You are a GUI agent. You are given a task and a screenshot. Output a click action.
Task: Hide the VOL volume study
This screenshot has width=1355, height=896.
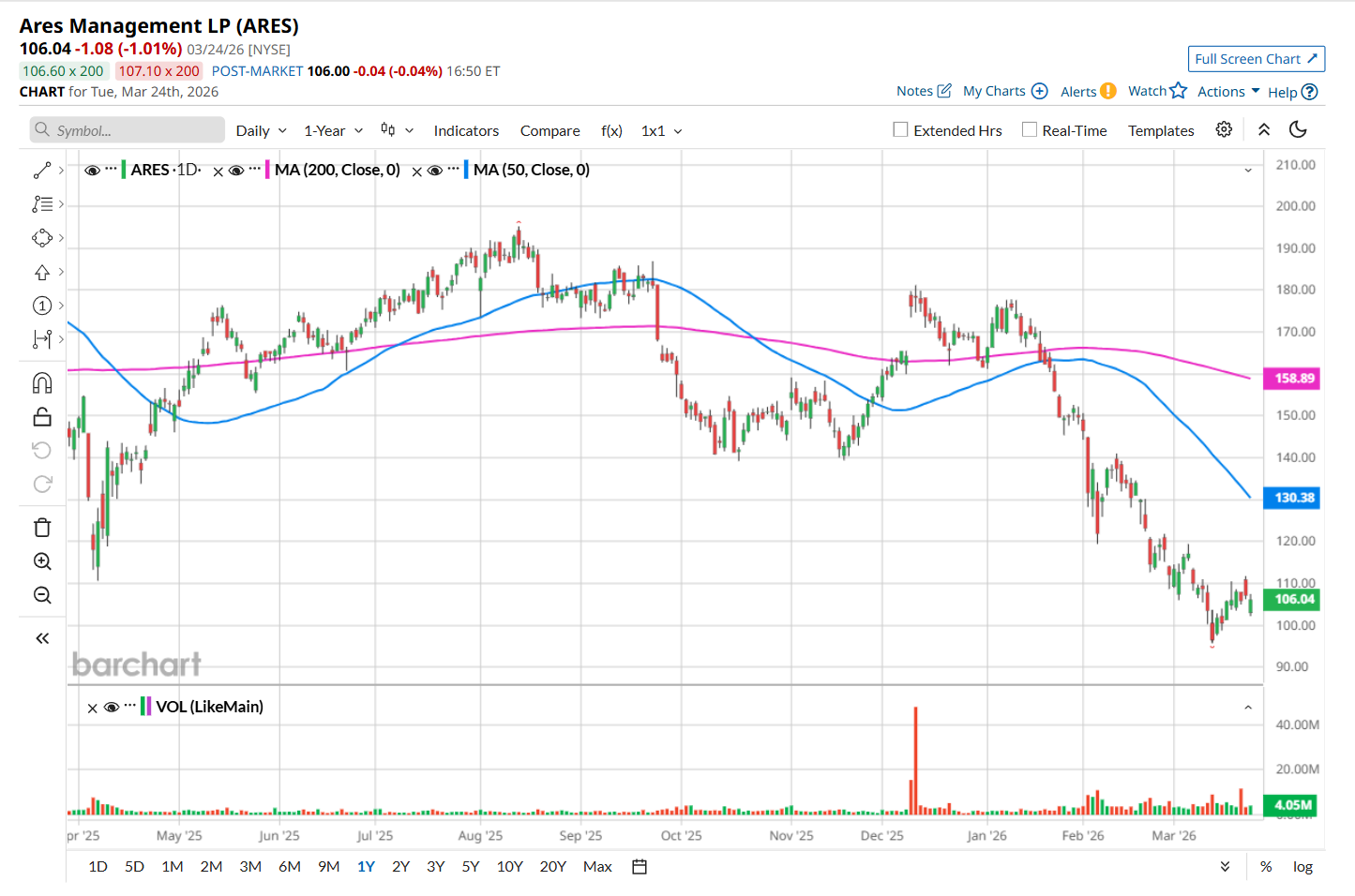(x=112, y=708)
